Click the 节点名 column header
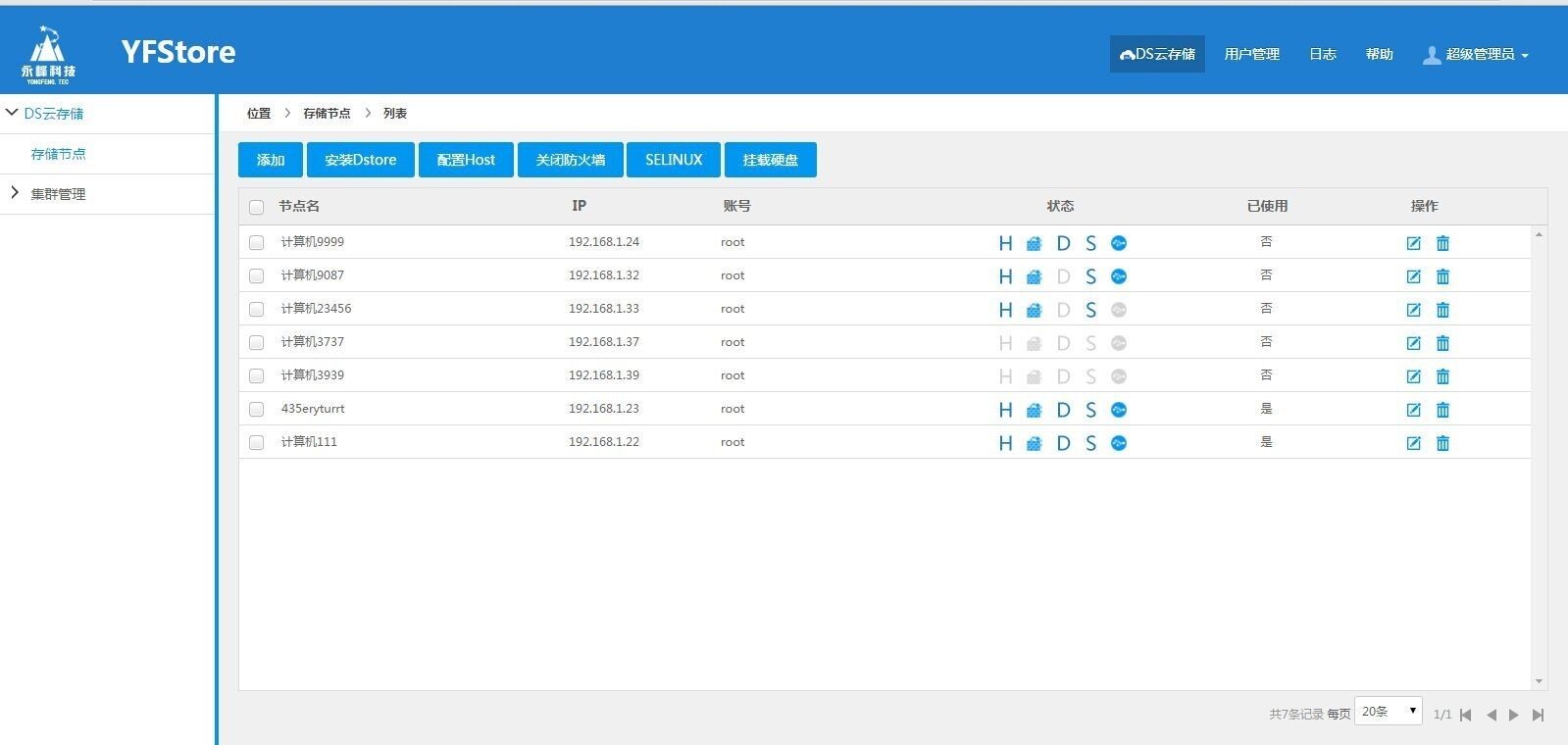The image size is (1568, 745). pyautogui.click(x=299, y=206)
